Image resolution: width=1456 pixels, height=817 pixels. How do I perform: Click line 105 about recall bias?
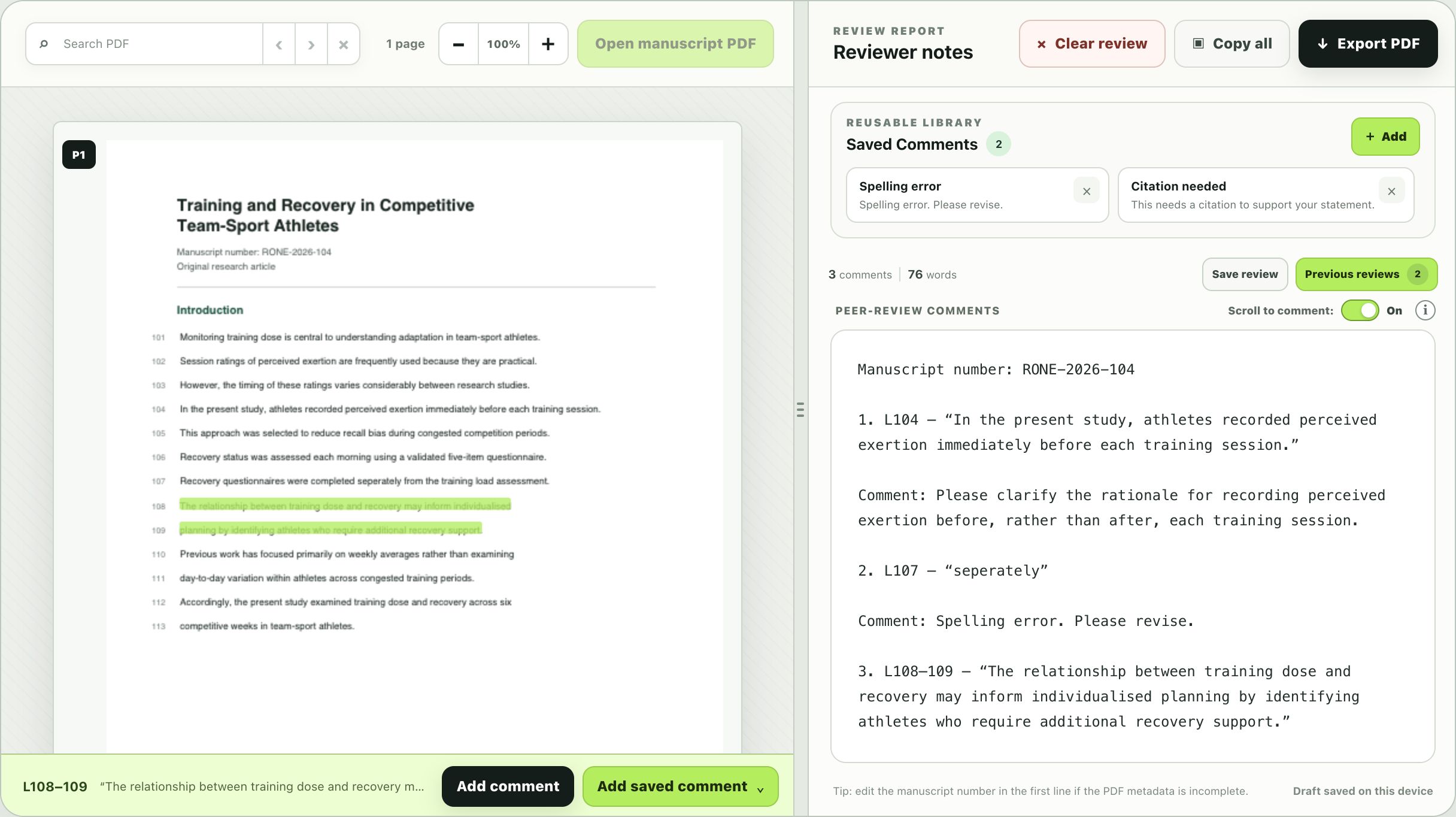(365, 433)
